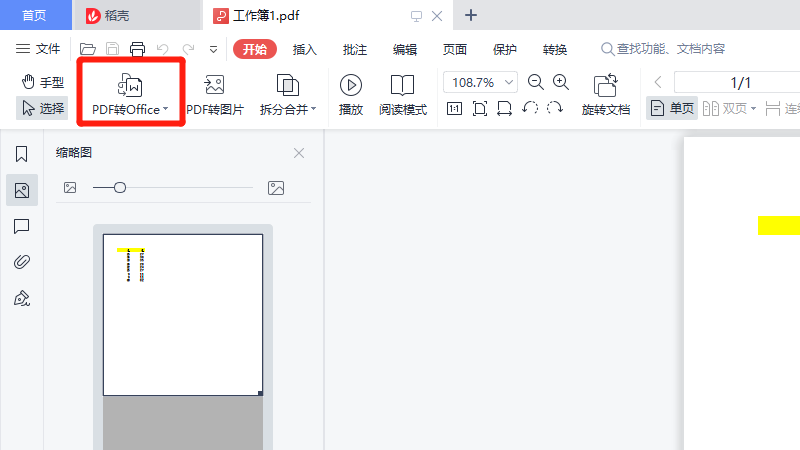Viewport: 800px width, 450px height.
Task: Click the zoom out magnifier icon
Action: tap(536, 82)
